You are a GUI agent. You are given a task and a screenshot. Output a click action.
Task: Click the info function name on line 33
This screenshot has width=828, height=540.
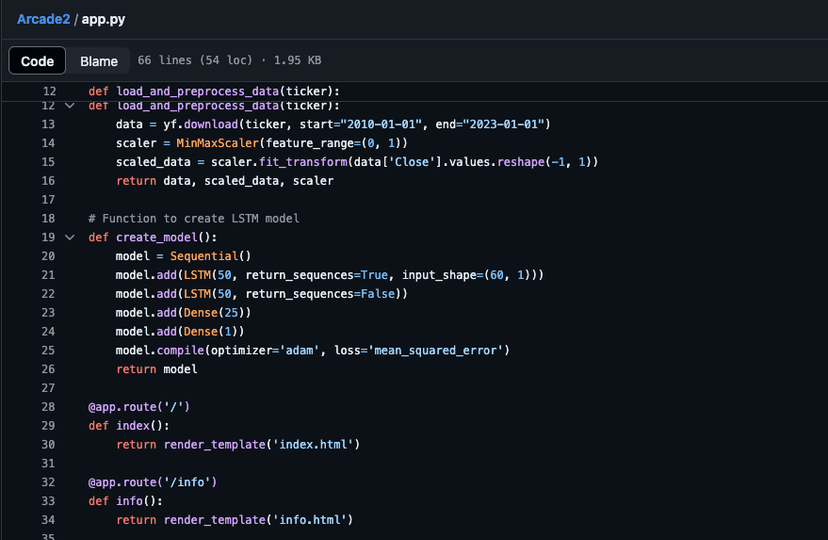tap(130, 501)
